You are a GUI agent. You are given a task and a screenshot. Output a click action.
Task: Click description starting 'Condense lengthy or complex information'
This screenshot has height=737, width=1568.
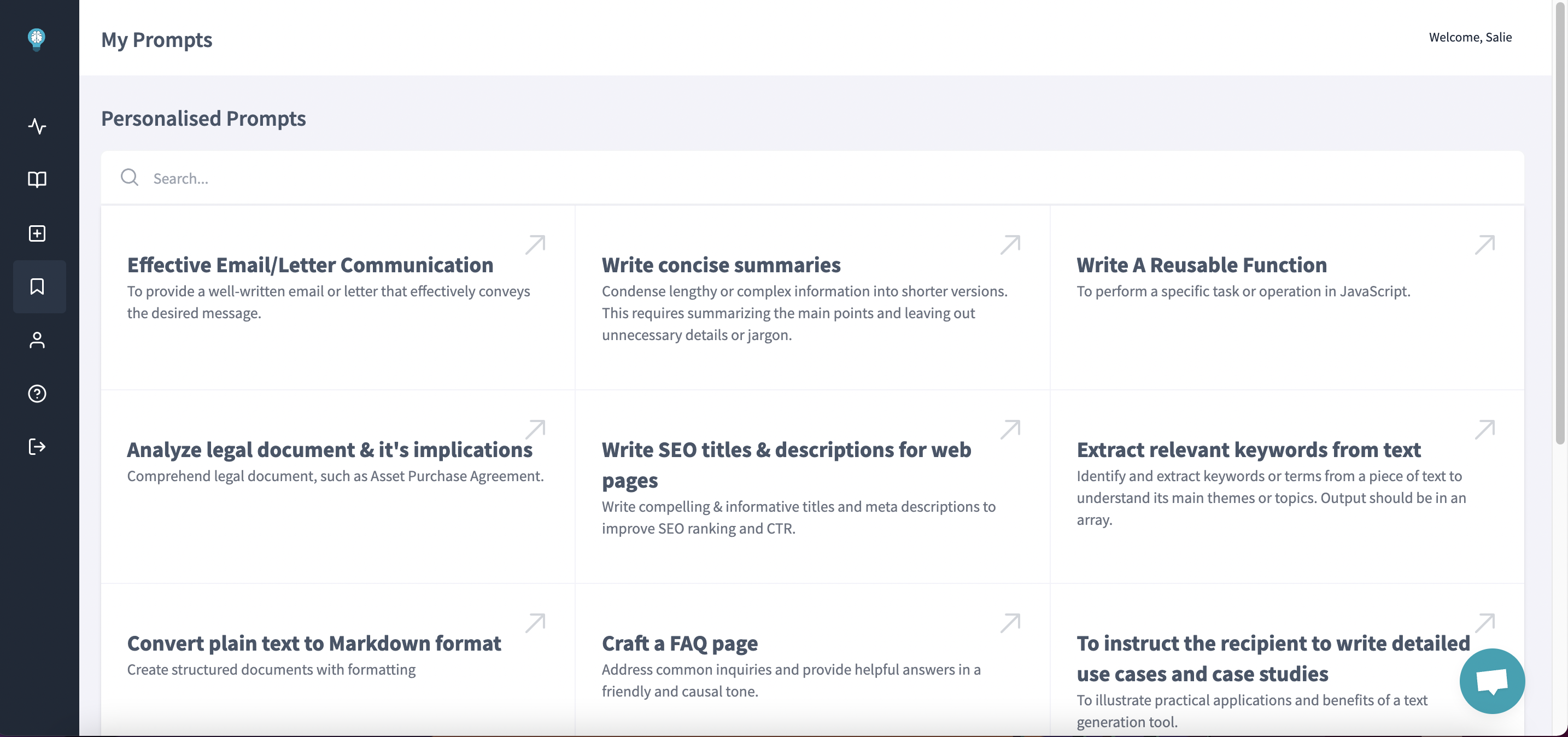(x=804, y=313)
